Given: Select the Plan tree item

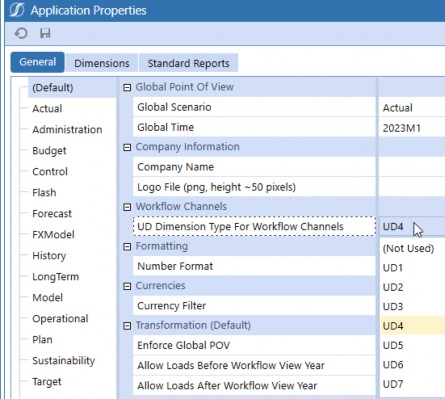Looking at the screenshot, I should 42,340.
